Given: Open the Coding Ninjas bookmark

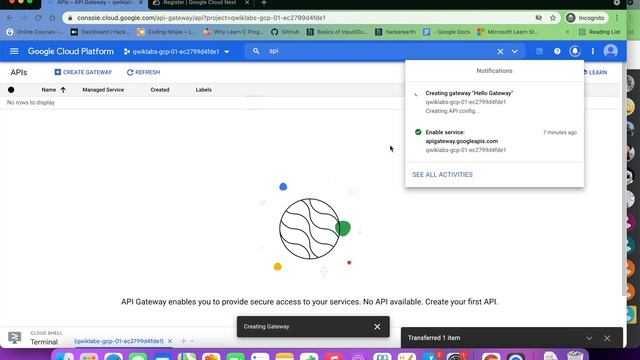Looking at the screenshot, I should point(167,32).
